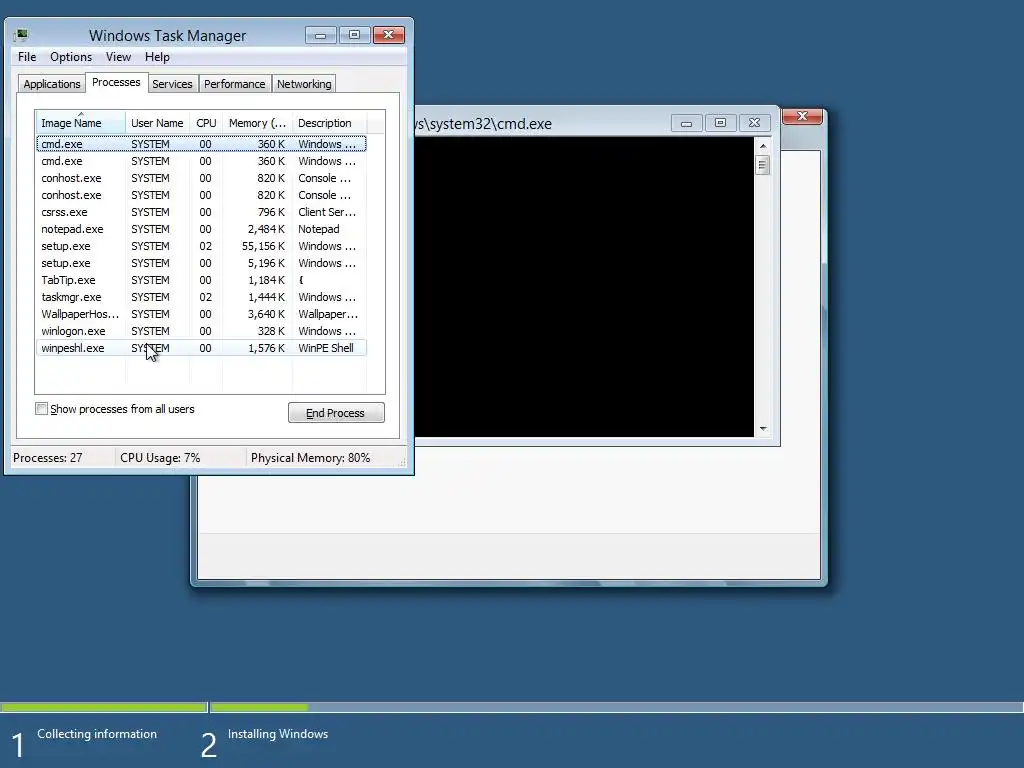The image size is (1024, 768).
Task: Click the cmd.exe scrollbar thumb
Action: [762, 165]
